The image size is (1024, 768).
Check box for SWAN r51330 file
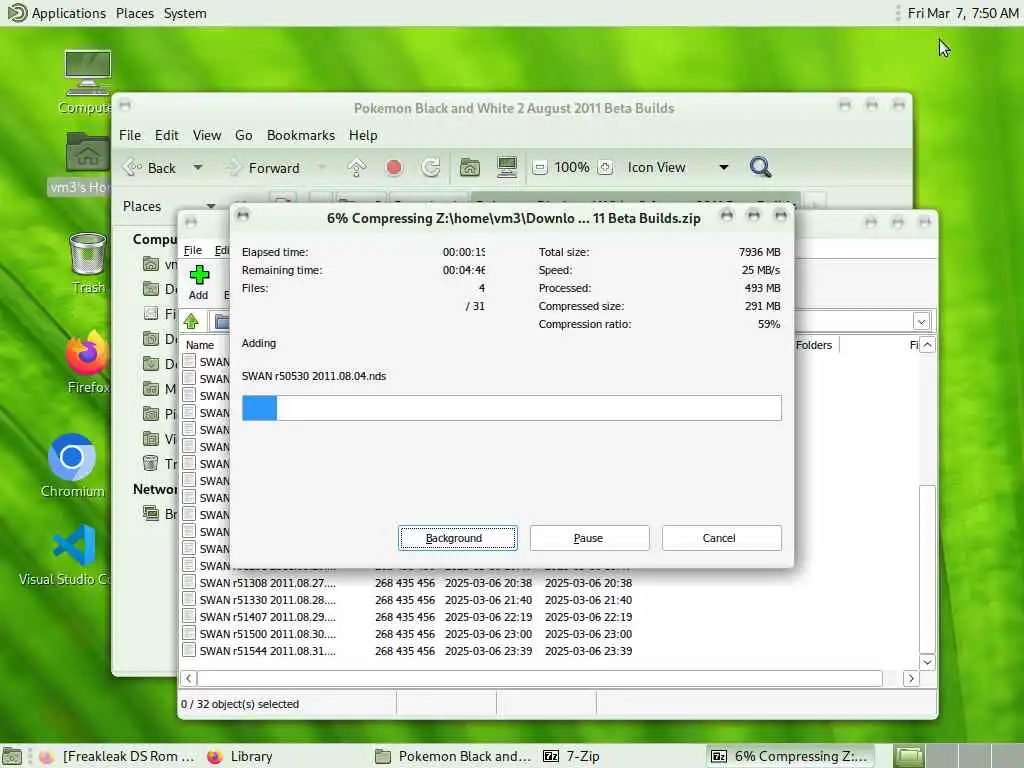point(189,599)
